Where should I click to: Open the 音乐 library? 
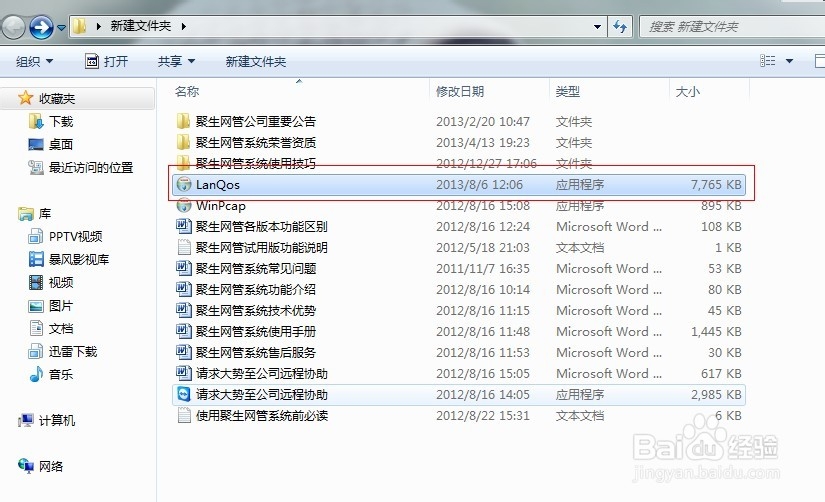point(61,375)
